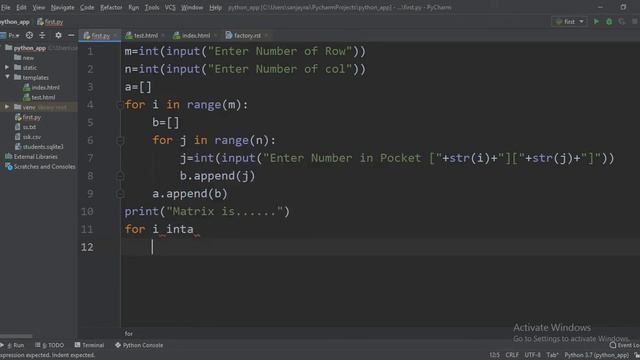640x360 pixels.
Task: Open the View menu
Action: (x=39, y=7)
